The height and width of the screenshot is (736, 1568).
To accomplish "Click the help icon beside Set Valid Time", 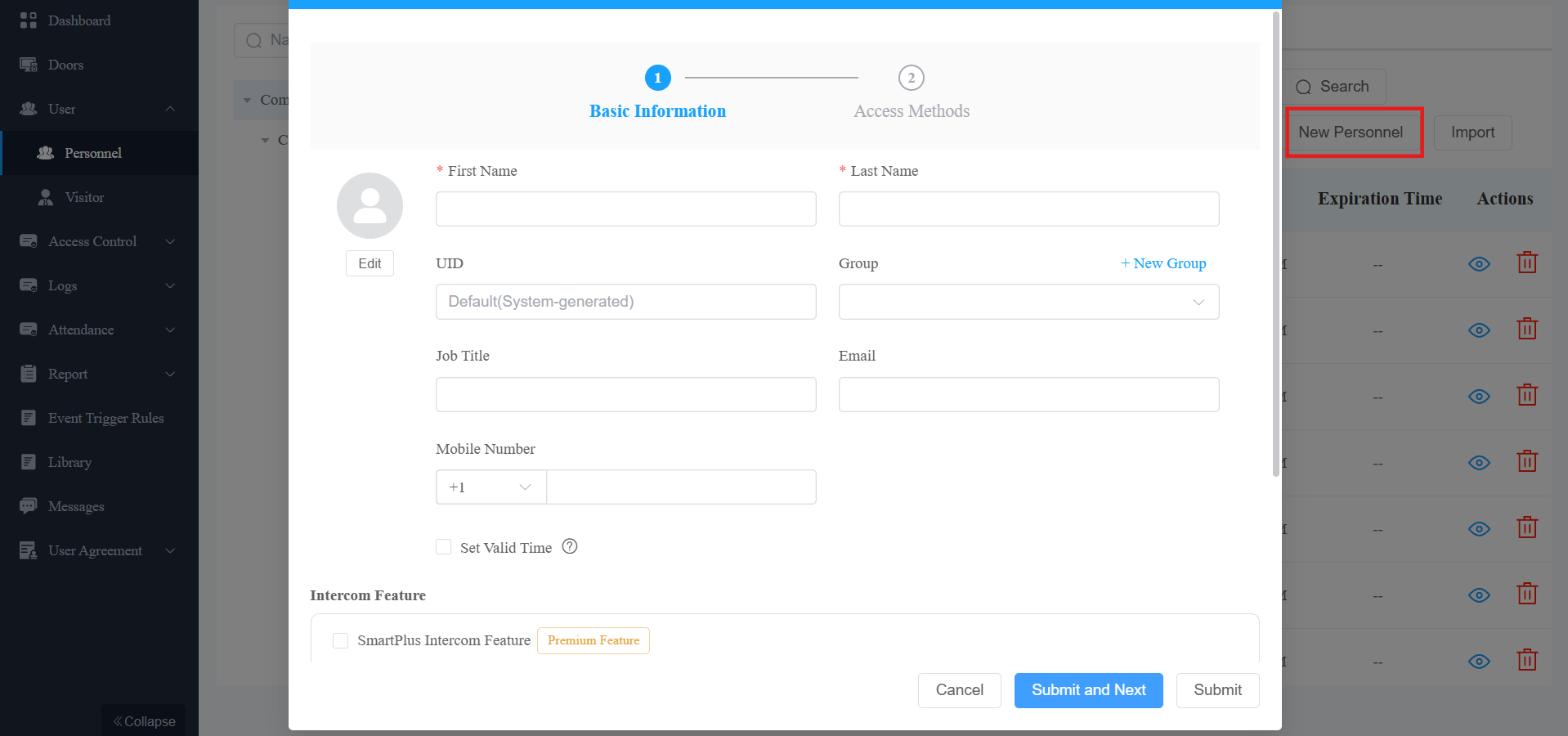I will coord(570,546).
